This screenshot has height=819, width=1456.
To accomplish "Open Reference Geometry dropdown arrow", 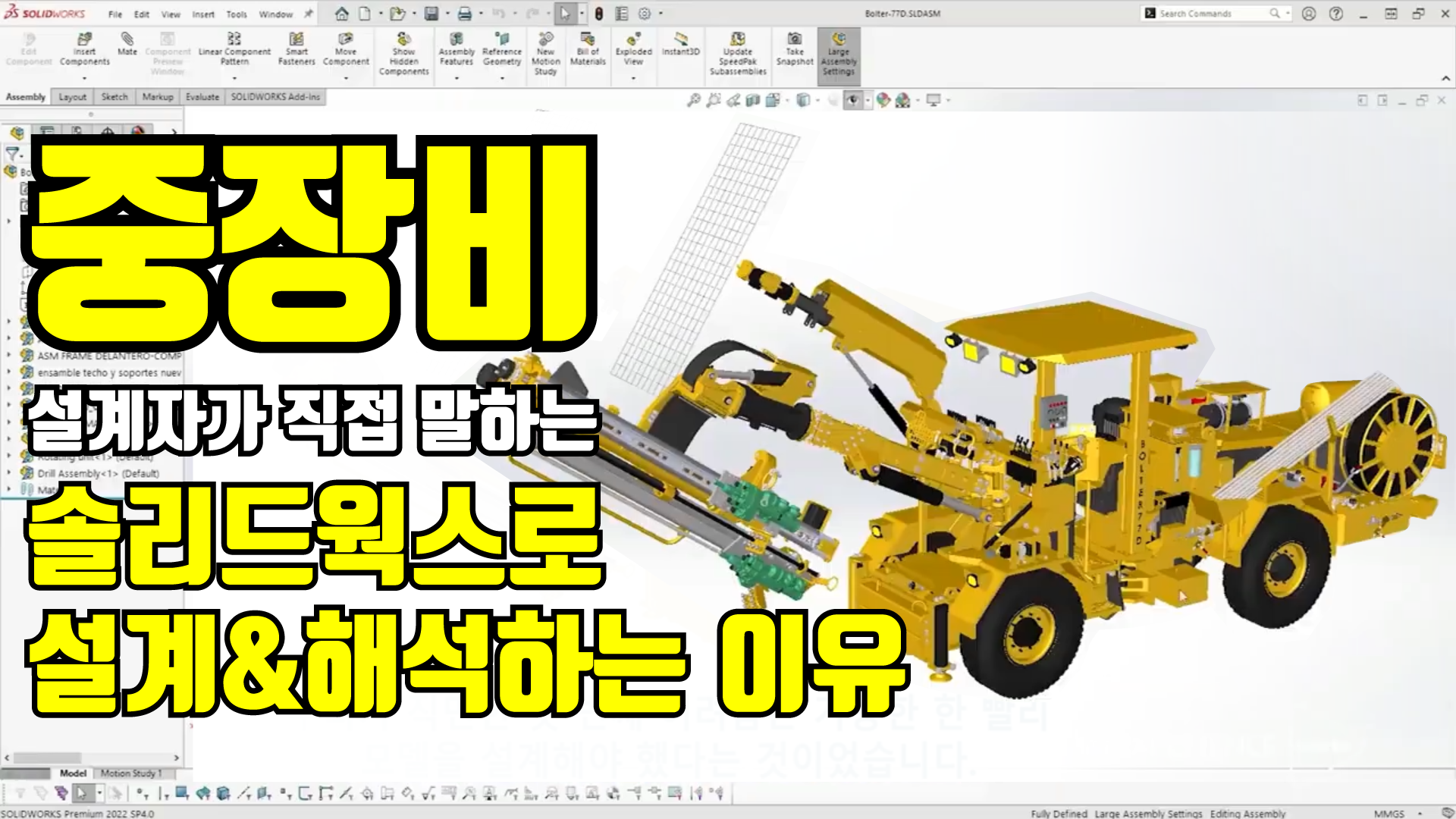I will 502,78.
